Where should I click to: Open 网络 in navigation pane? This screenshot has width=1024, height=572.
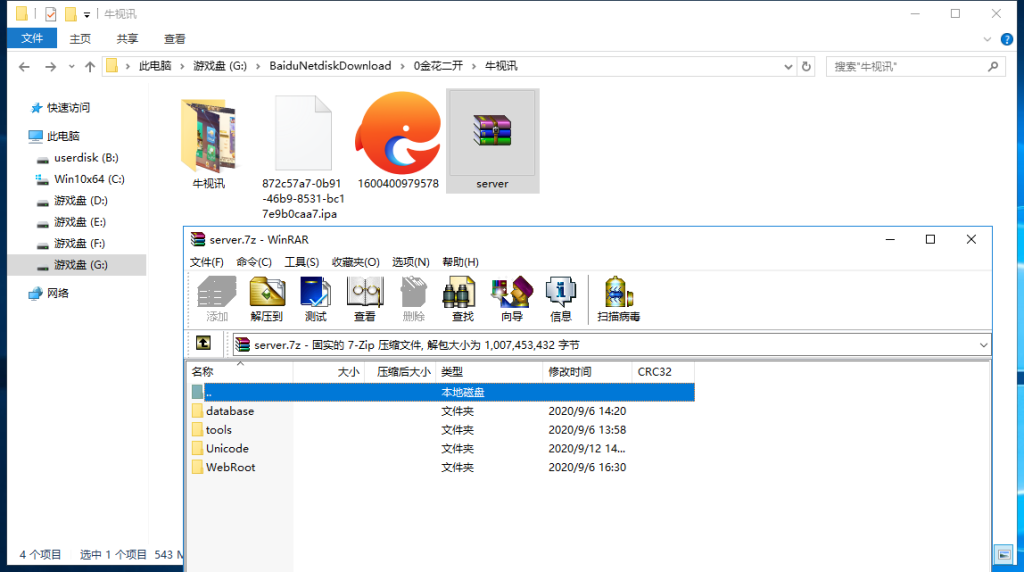57,293
